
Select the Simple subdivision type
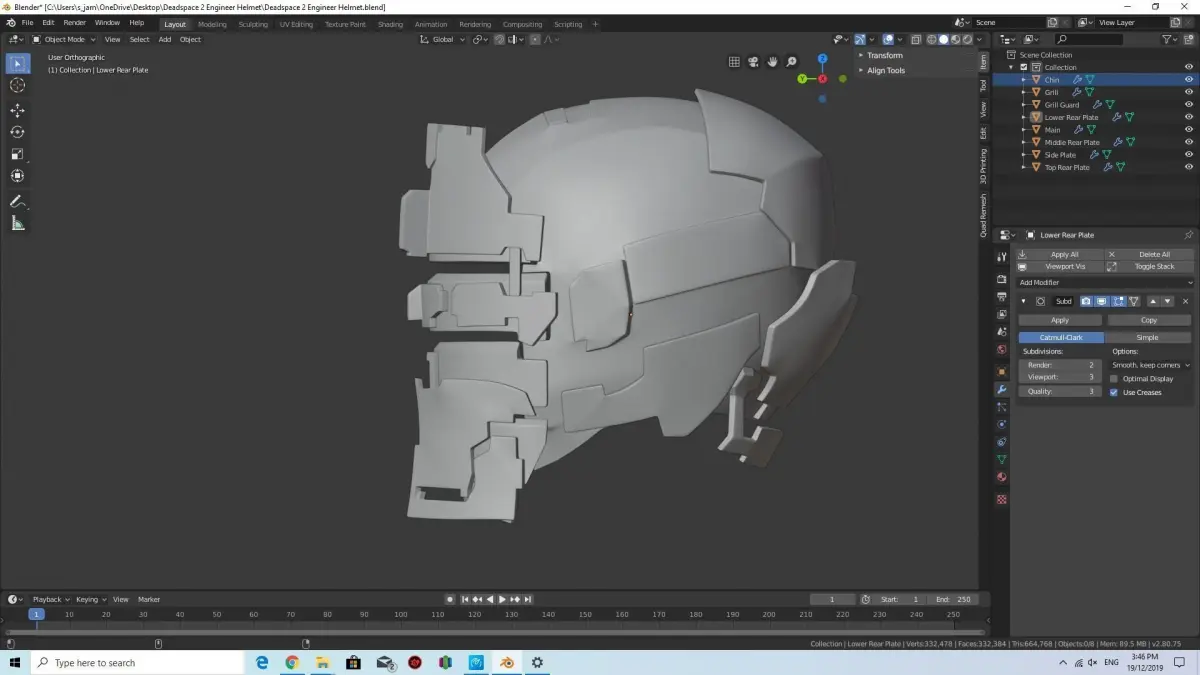pyautogui.click(x=1148, y=337)
